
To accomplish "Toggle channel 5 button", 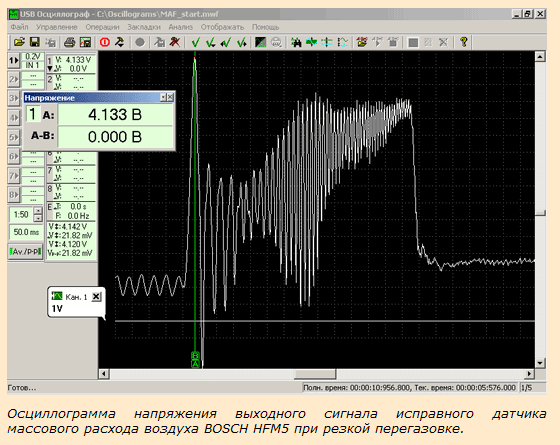I will click(x=14, y=137).
